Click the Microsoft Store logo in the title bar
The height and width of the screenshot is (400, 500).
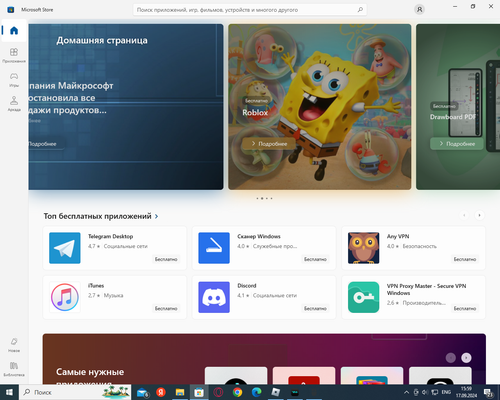click(x=11, y=10)
